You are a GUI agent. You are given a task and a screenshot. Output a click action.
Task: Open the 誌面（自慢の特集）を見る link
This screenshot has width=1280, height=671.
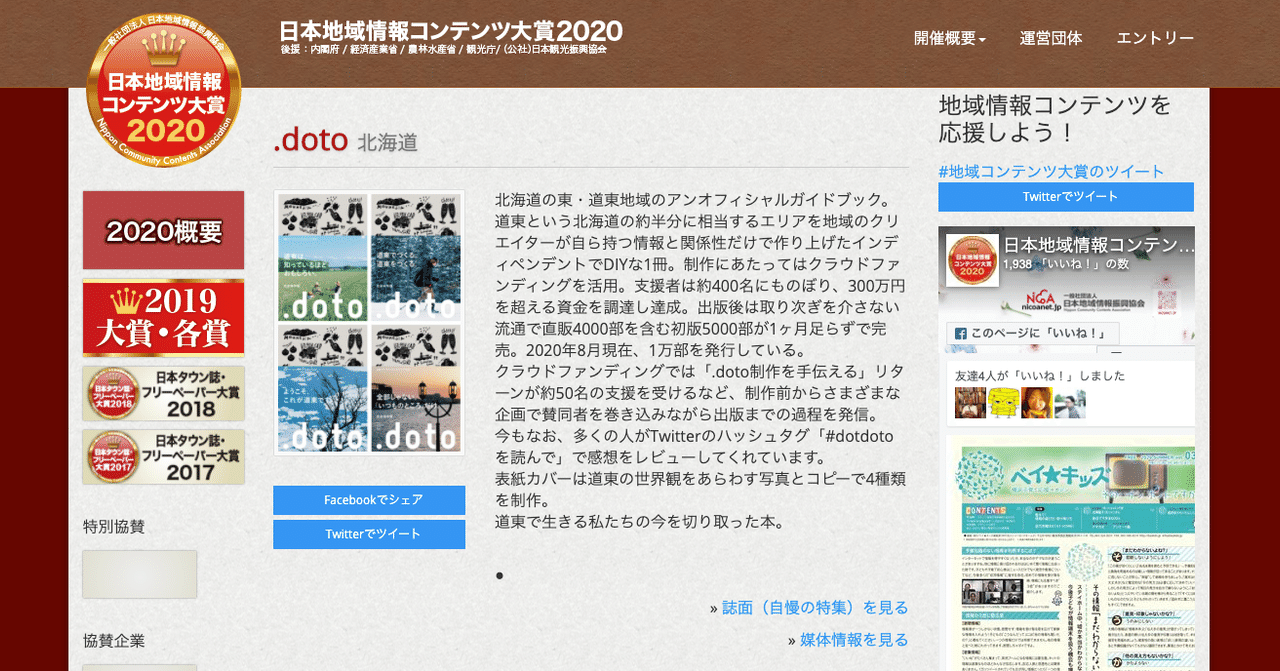pos(815,607)
